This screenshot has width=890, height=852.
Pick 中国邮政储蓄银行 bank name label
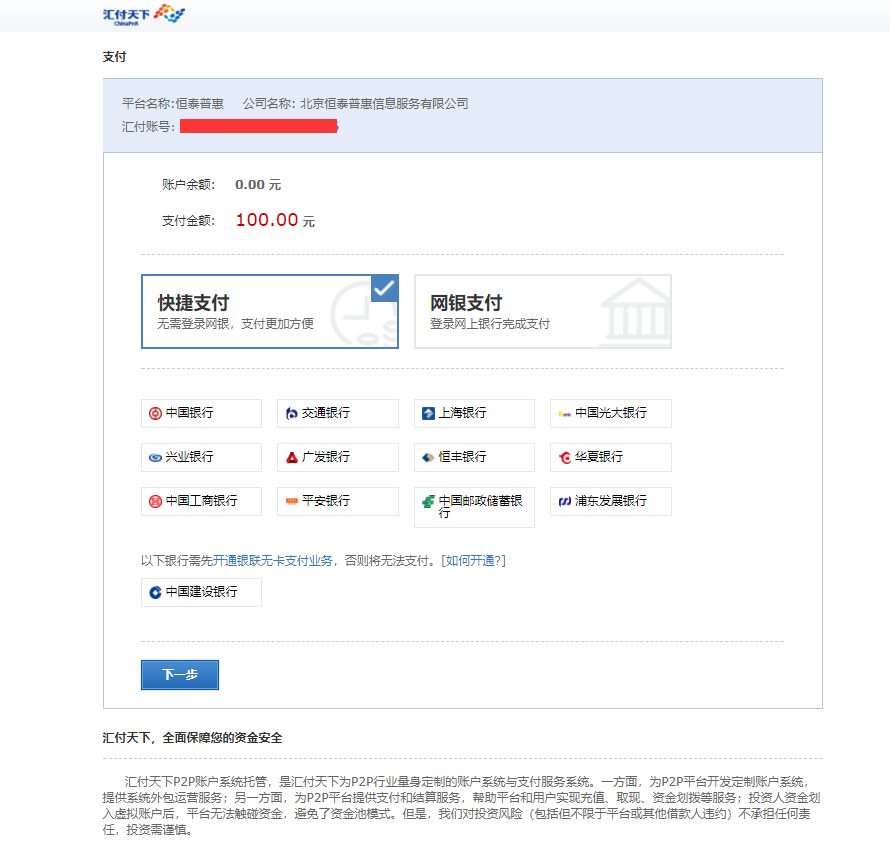[480, 506]
